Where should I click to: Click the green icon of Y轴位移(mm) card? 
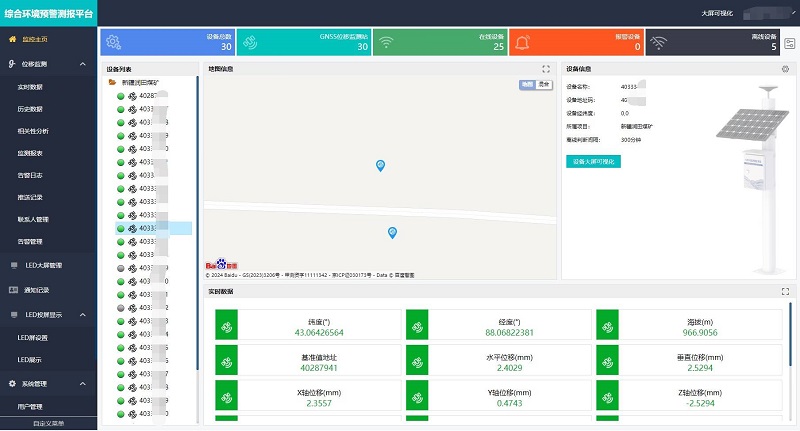coord(417,395)
